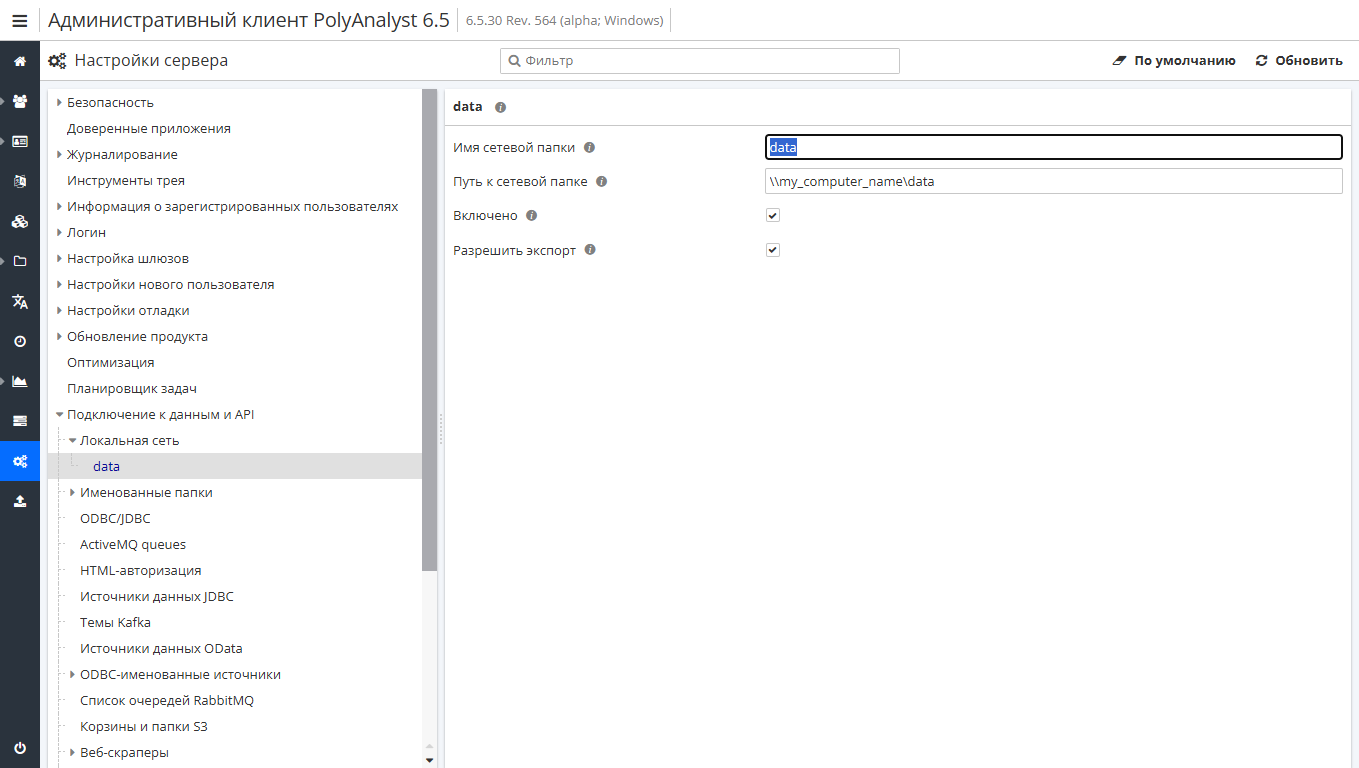This screenshot has width=1359, height=768.
Task: Open the stacked cubes sidebar icon
Action: pos(20,221)
